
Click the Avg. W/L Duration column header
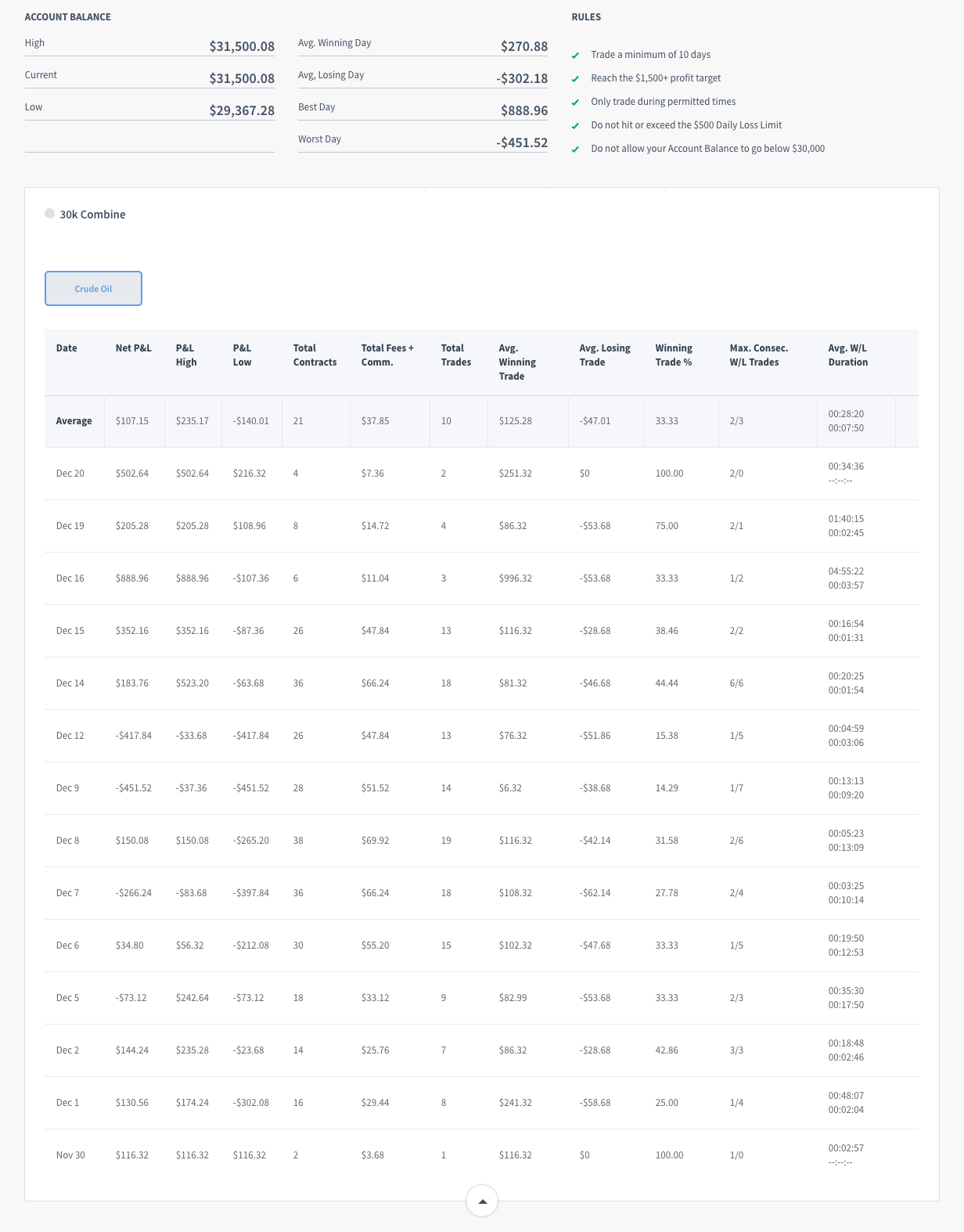(847, 355)
